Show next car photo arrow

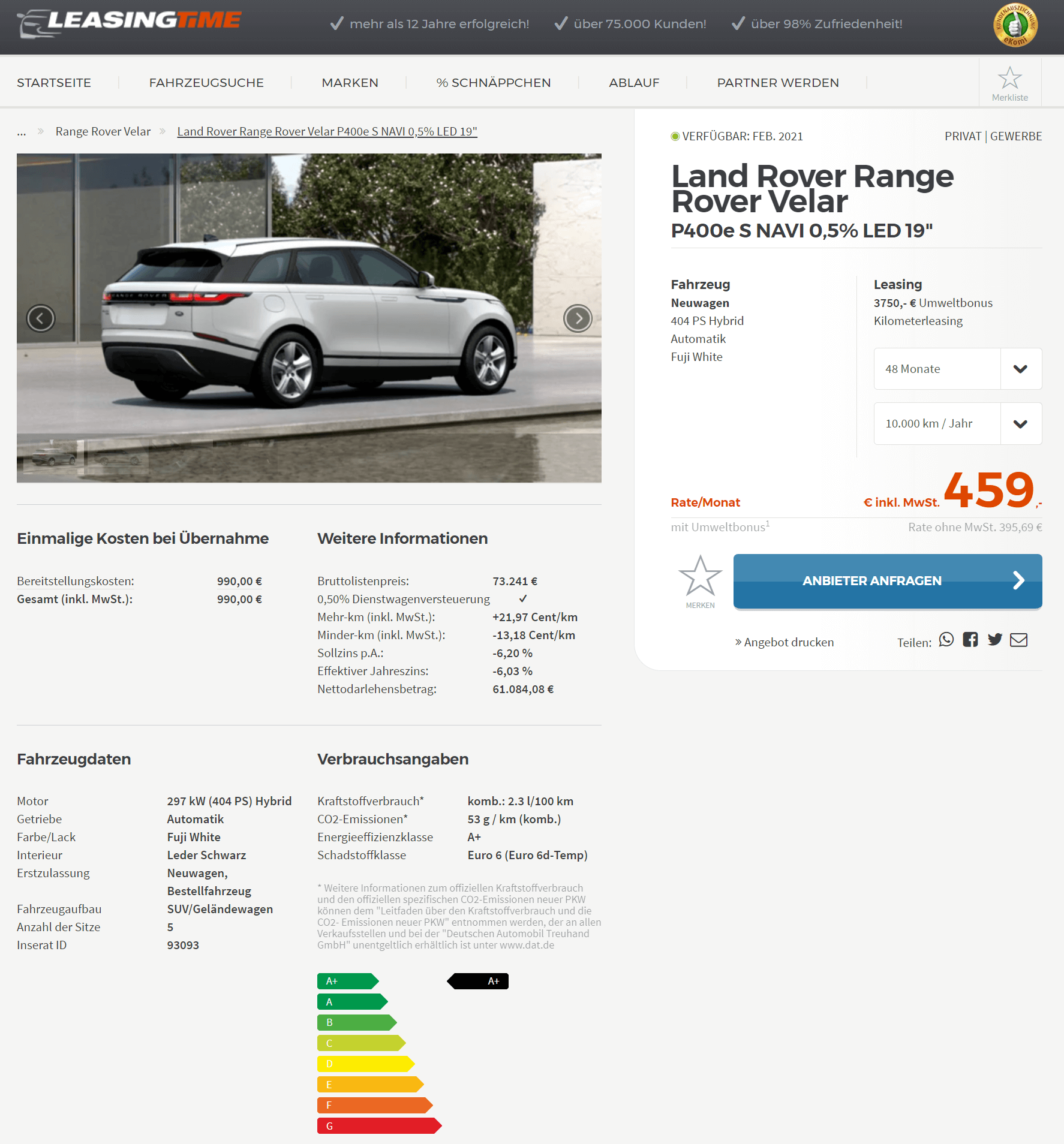578,318
